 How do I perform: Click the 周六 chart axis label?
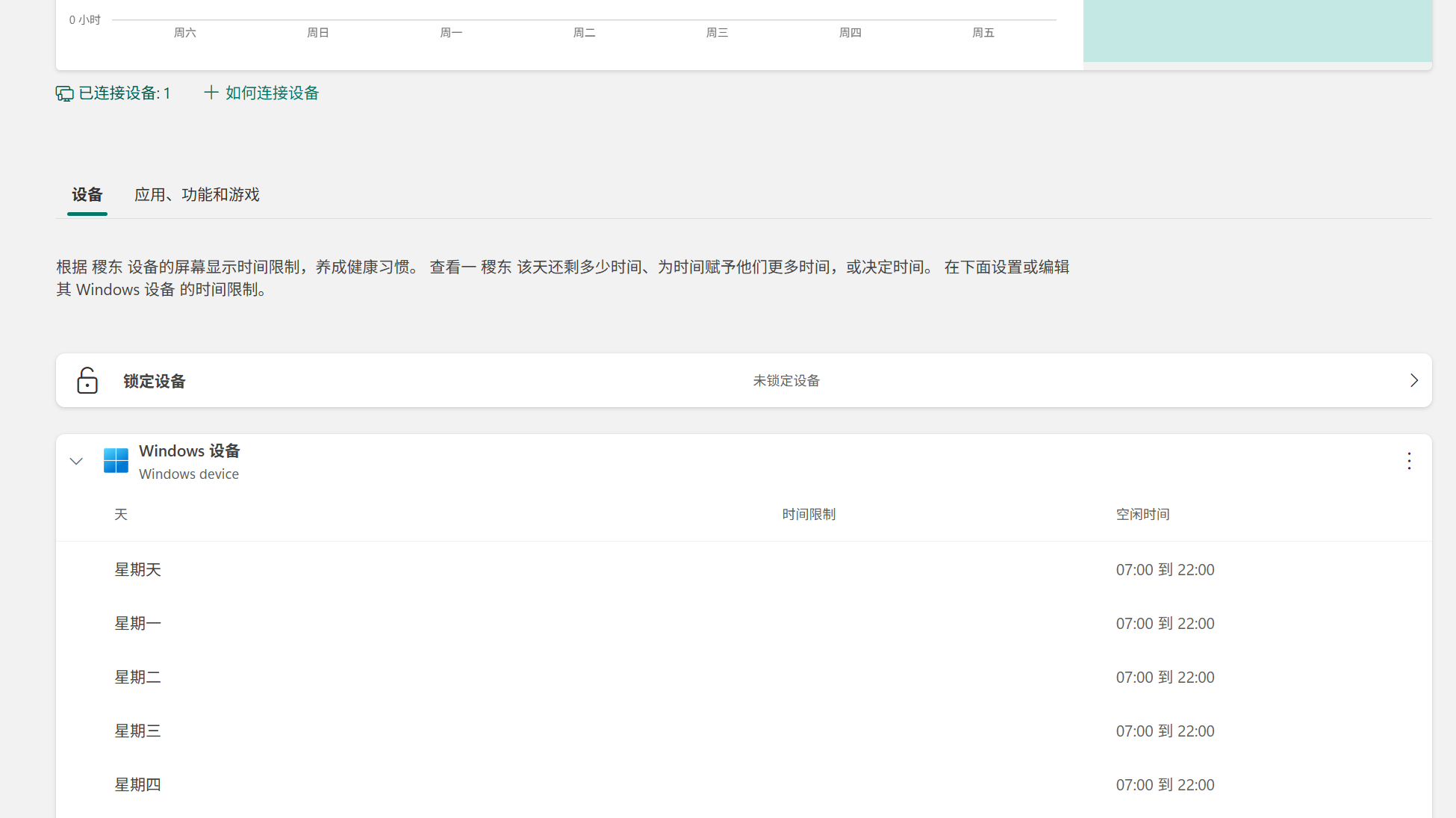(185, 32)
